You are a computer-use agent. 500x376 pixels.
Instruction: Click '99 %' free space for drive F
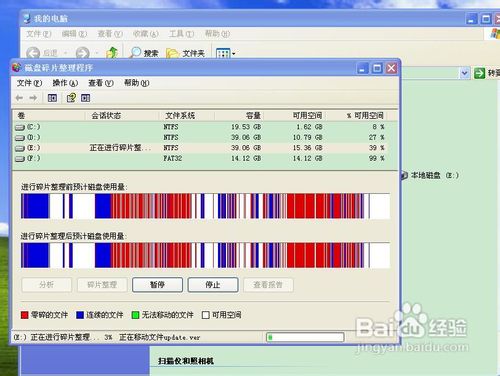[377, 158]
